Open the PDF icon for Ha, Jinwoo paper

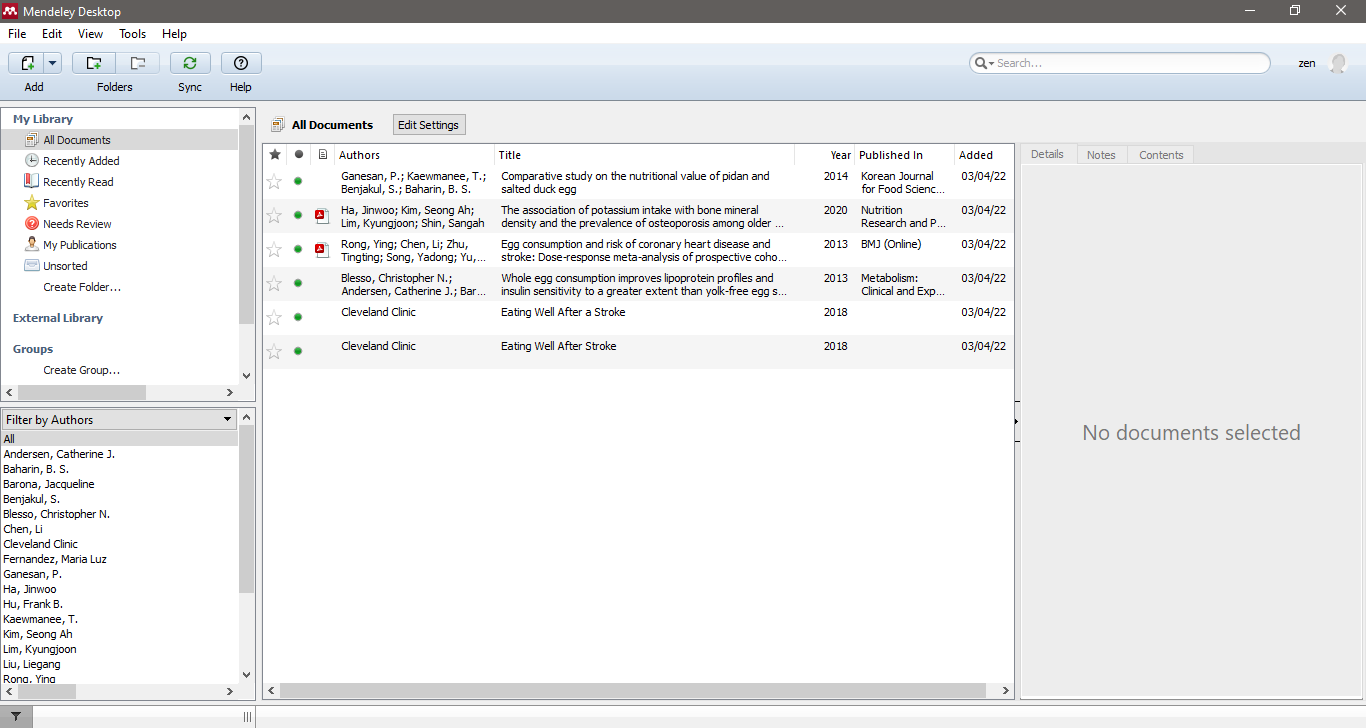coord(322,215)
